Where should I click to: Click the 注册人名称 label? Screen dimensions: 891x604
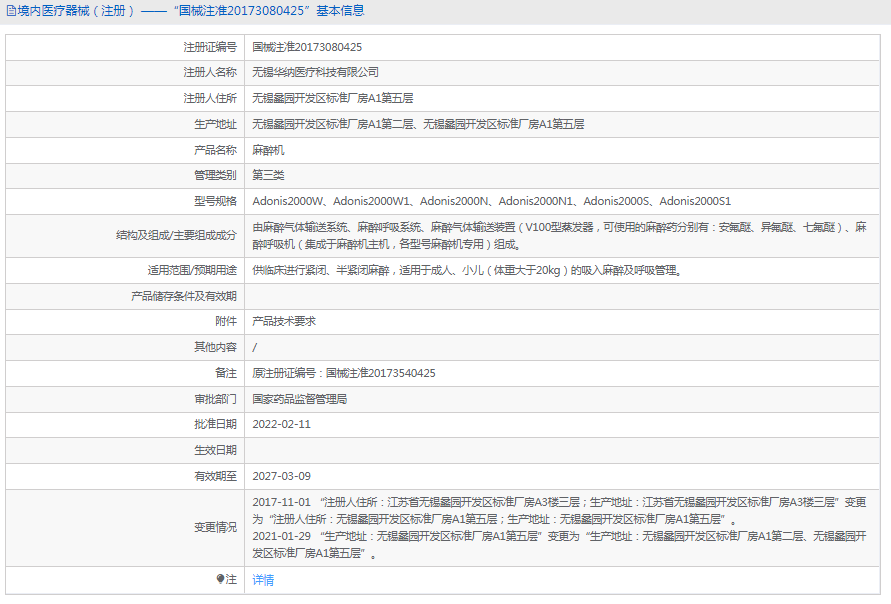tap(210, 72)
